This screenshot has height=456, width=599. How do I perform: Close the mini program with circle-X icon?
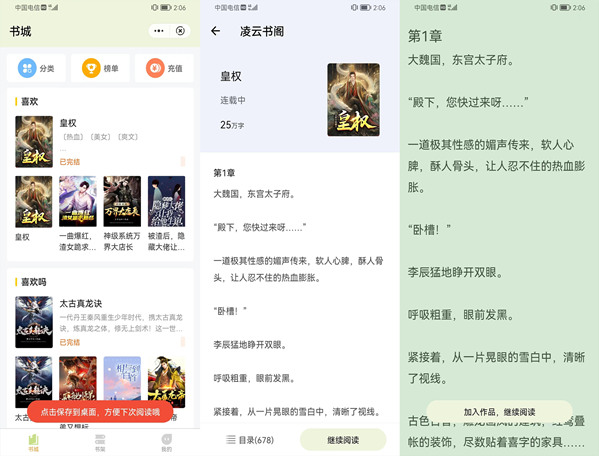(180, 31)
